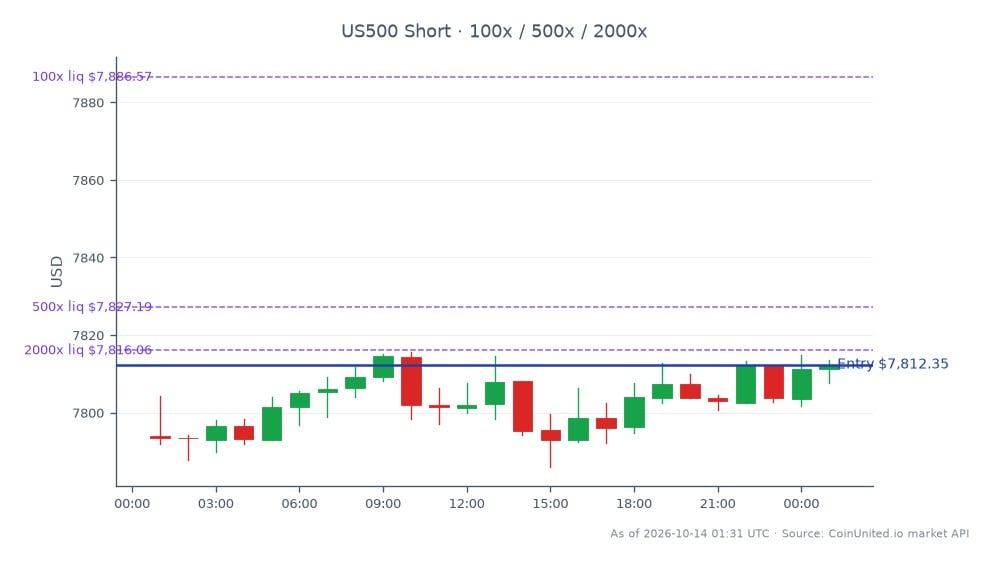This screenshot has width=993, height=564.
Task: Click the green candle at 09:00
Action: 383,367
